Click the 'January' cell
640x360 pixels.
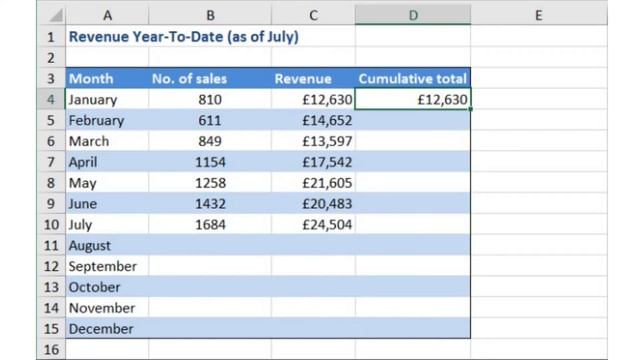[107, 99]
